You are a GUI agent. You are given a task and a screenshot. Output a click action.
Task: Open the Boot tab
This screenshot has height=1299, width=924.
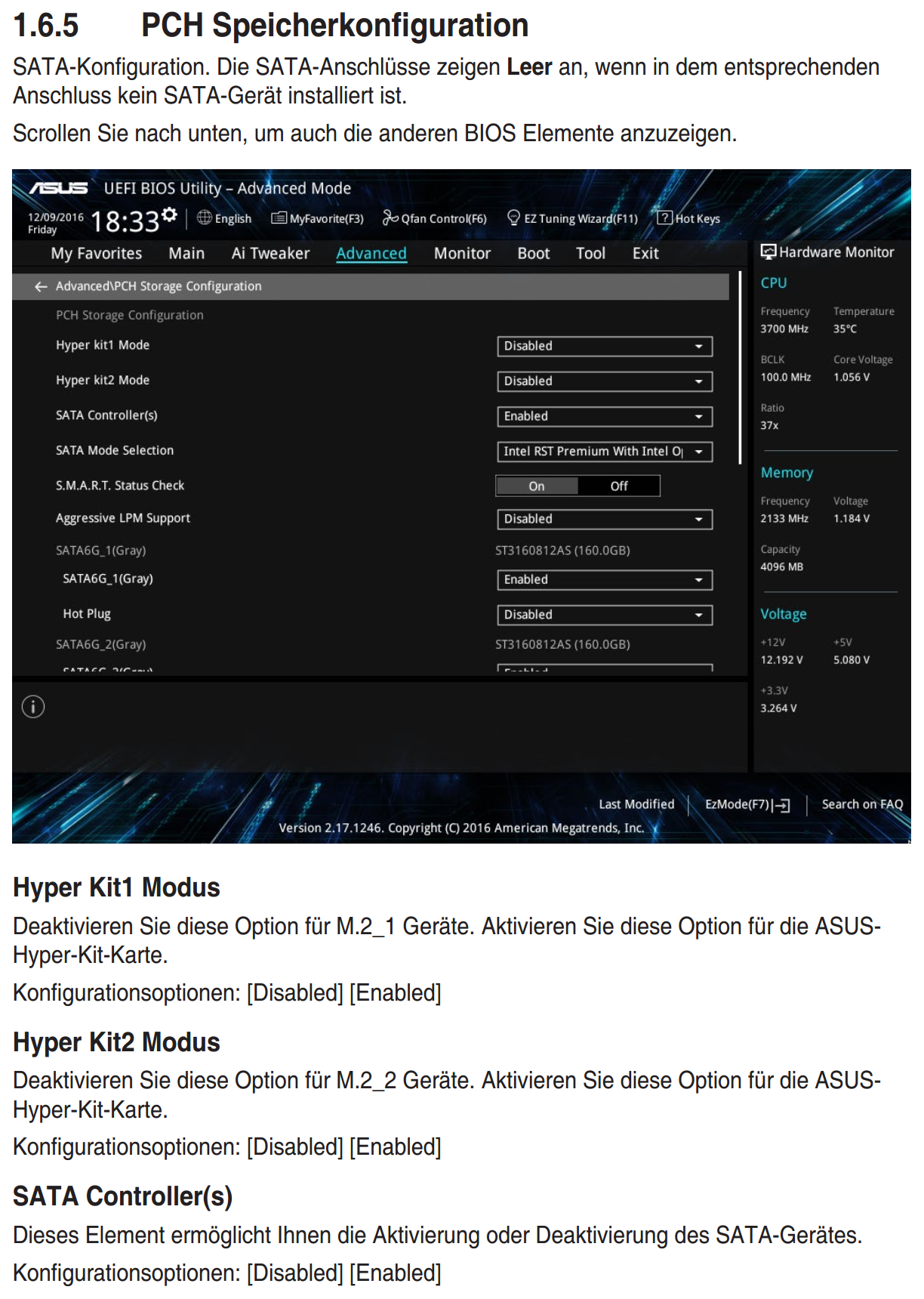click(x=534, y=254)
